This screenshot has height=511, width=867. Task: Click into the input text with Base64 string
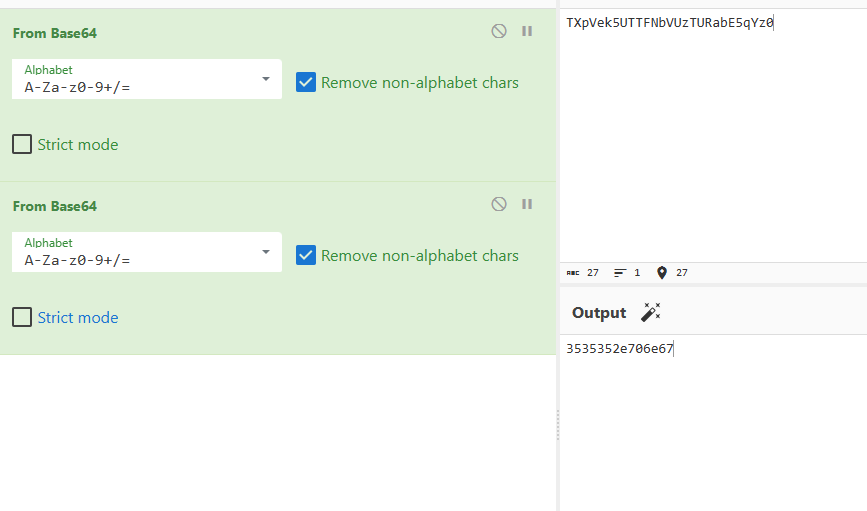click(x=669, y=23)
